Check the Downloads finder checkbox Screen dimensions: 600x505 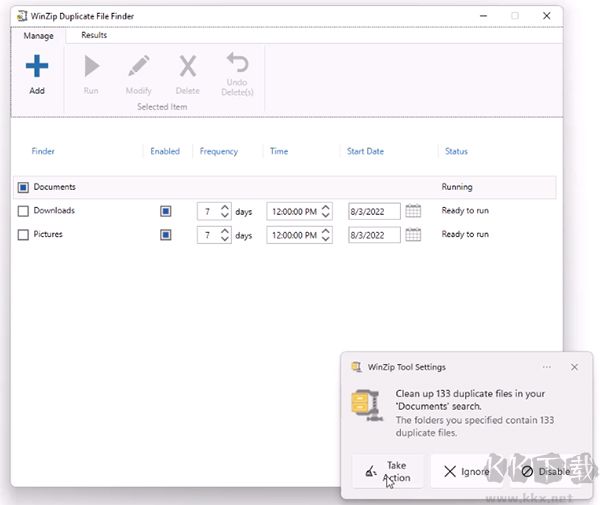point(23,211)
